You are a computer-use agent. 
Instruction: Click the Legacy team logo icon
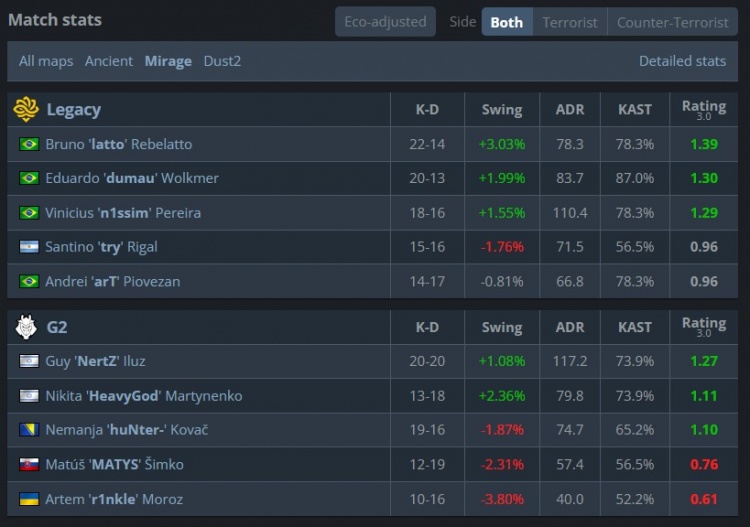[26, 109]
